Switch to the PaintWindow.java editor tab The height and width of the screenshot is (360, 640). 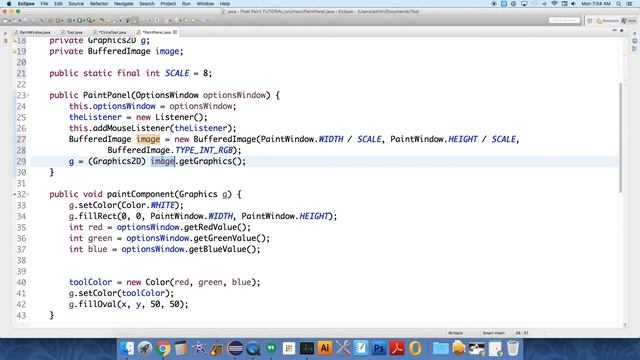pos(33,32)
